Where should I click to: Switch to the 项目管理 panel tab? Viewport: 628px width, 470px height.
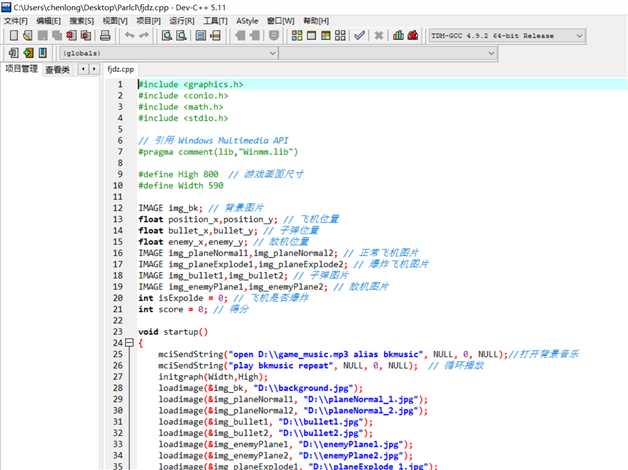click(21, 69)
